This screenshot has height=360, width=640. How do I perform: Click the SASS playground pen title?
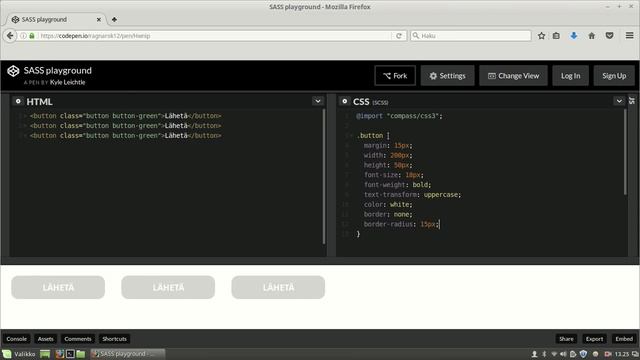click(58, 70)
